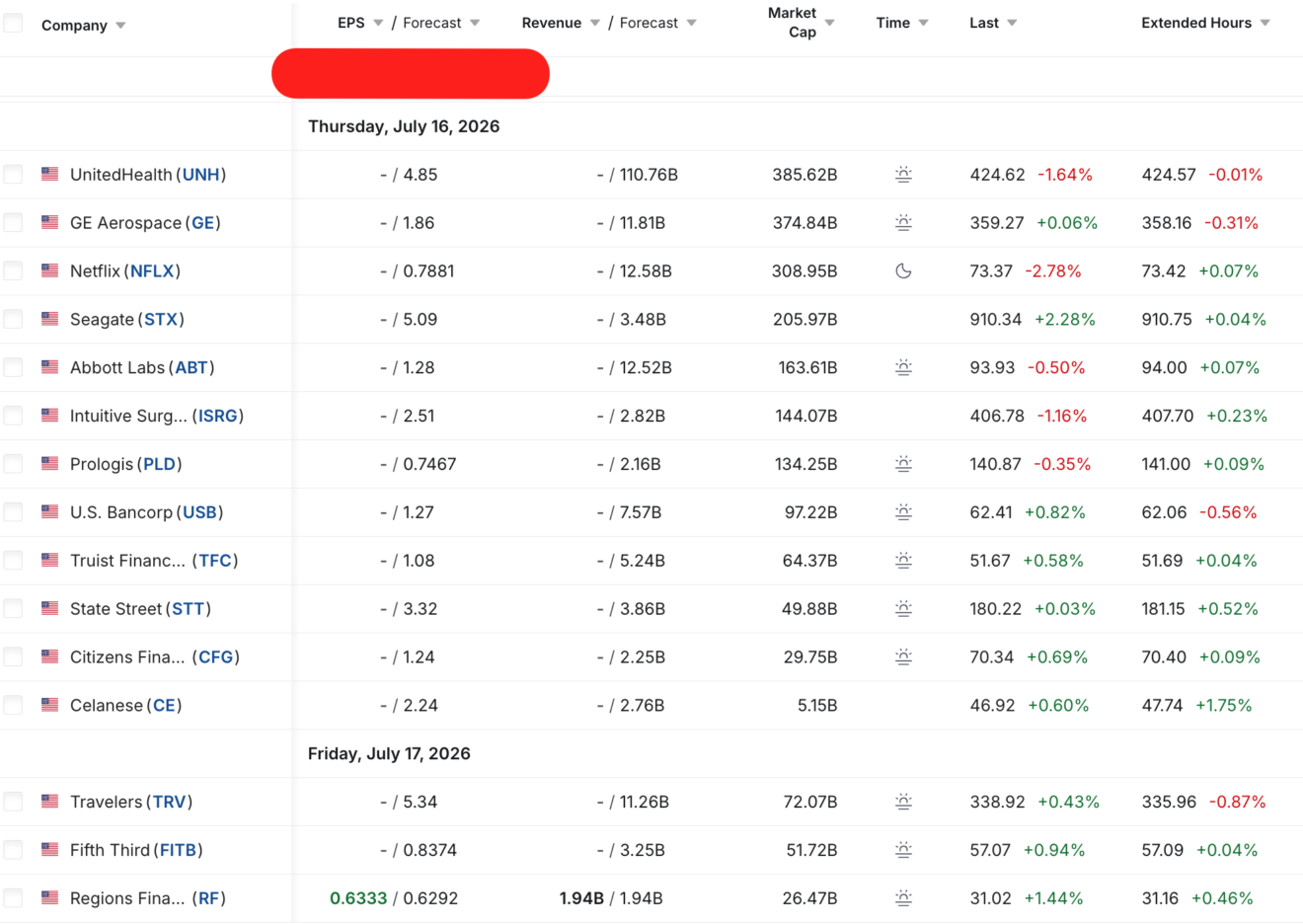This screenshot has height=924, width=1303.
Task: Click the US flag icon beside UnitedHealth
Action: (x=49, y=174)
